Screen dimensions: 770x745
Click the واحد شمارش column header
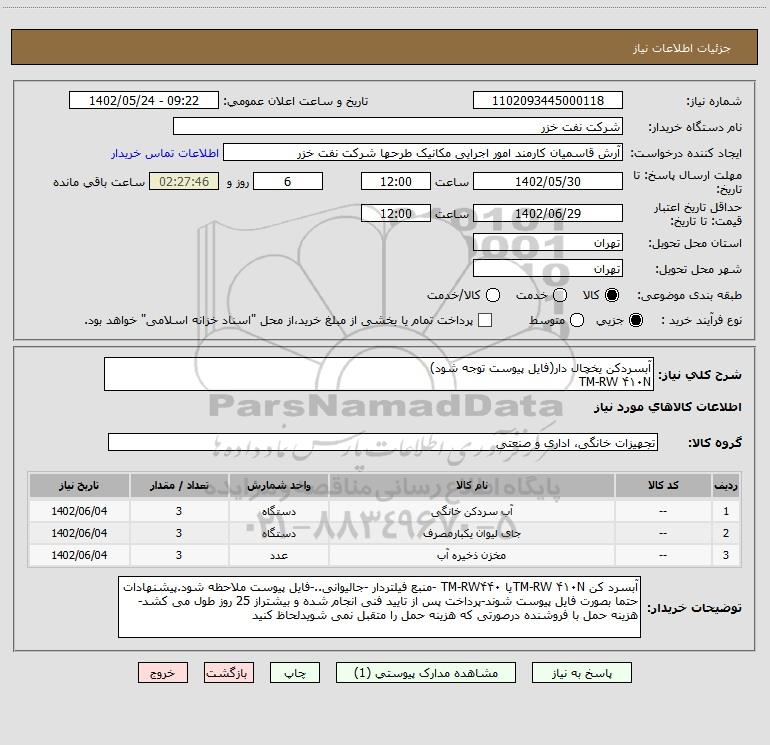[278, 485]
